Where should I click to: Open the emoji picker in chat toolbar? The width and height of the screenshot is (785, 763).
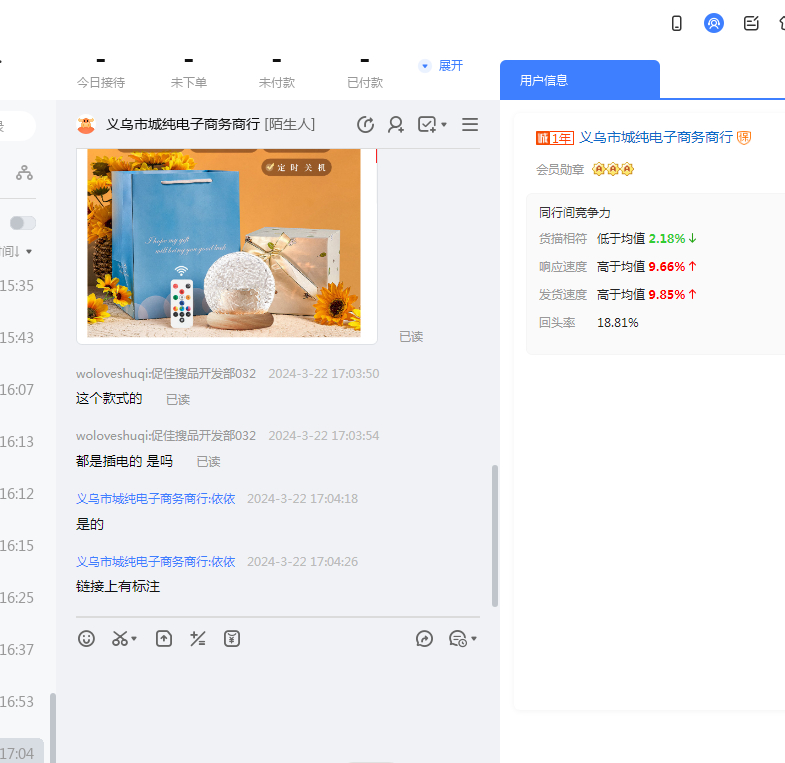[87, 638]
